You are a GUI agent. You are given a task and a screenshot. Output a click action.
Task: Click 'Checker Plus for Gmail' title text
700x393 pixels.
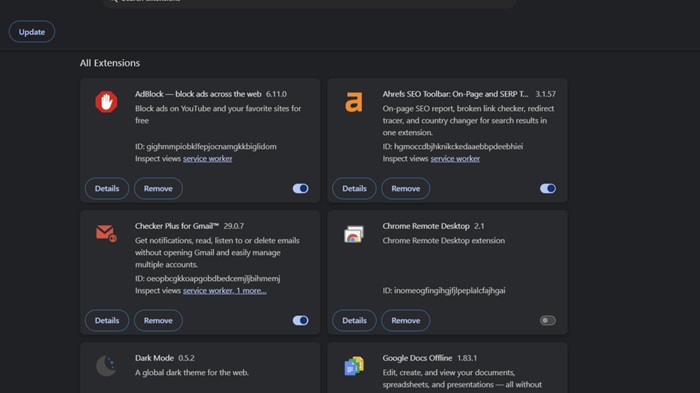coord(177,226)
